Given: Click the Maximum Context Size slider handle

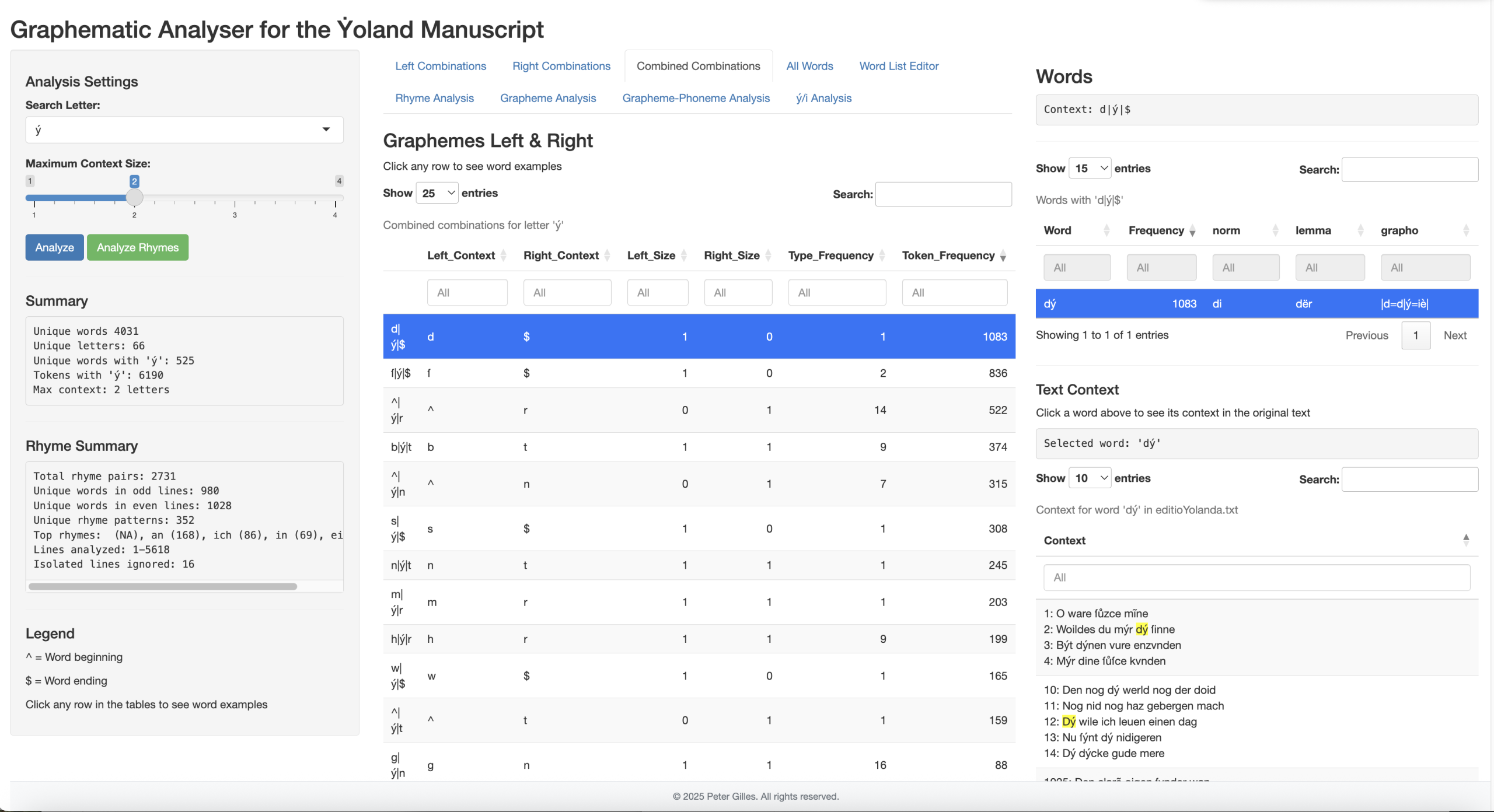Looking at the screenshot, I should [x=134, y=198].
